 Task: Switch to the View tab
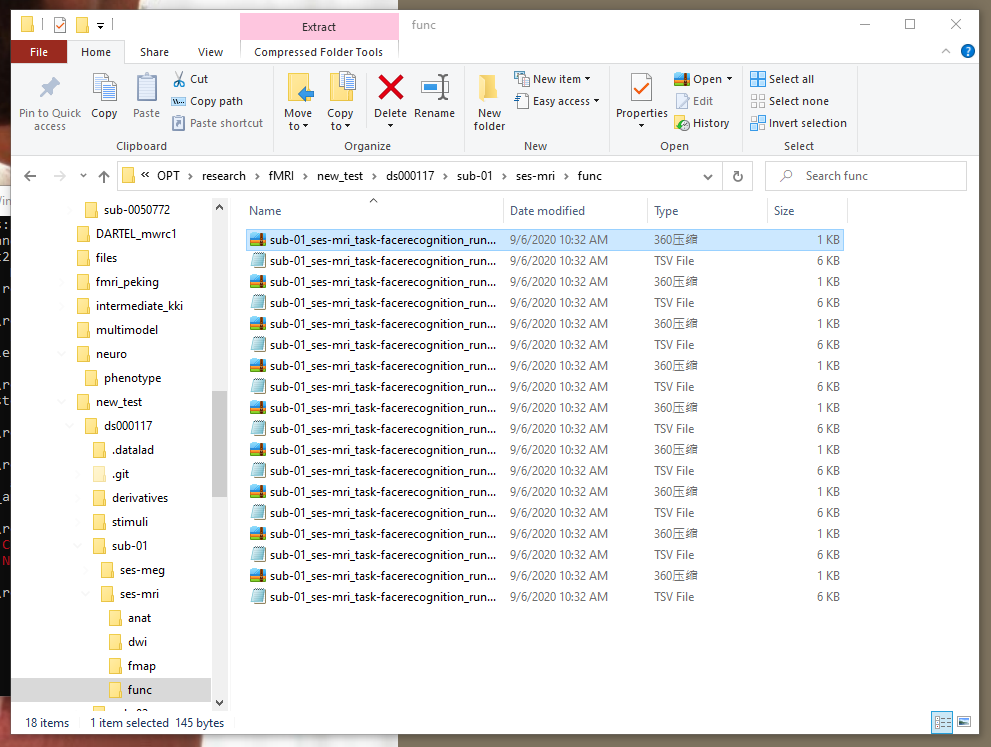point(210,51)
